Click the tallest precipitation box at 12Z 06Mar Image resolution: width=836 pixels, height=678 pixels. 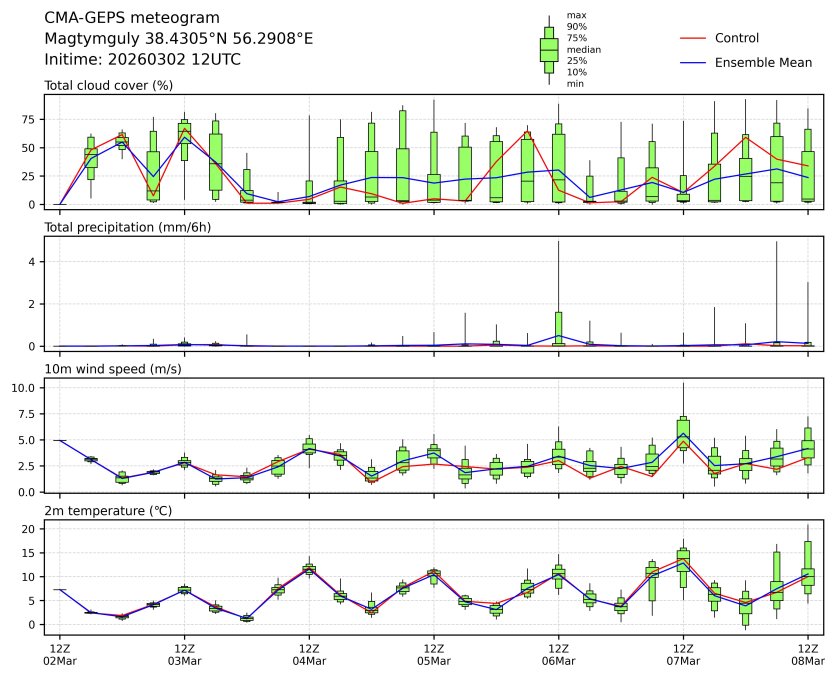pyautogui.click(x=558, y=328)
